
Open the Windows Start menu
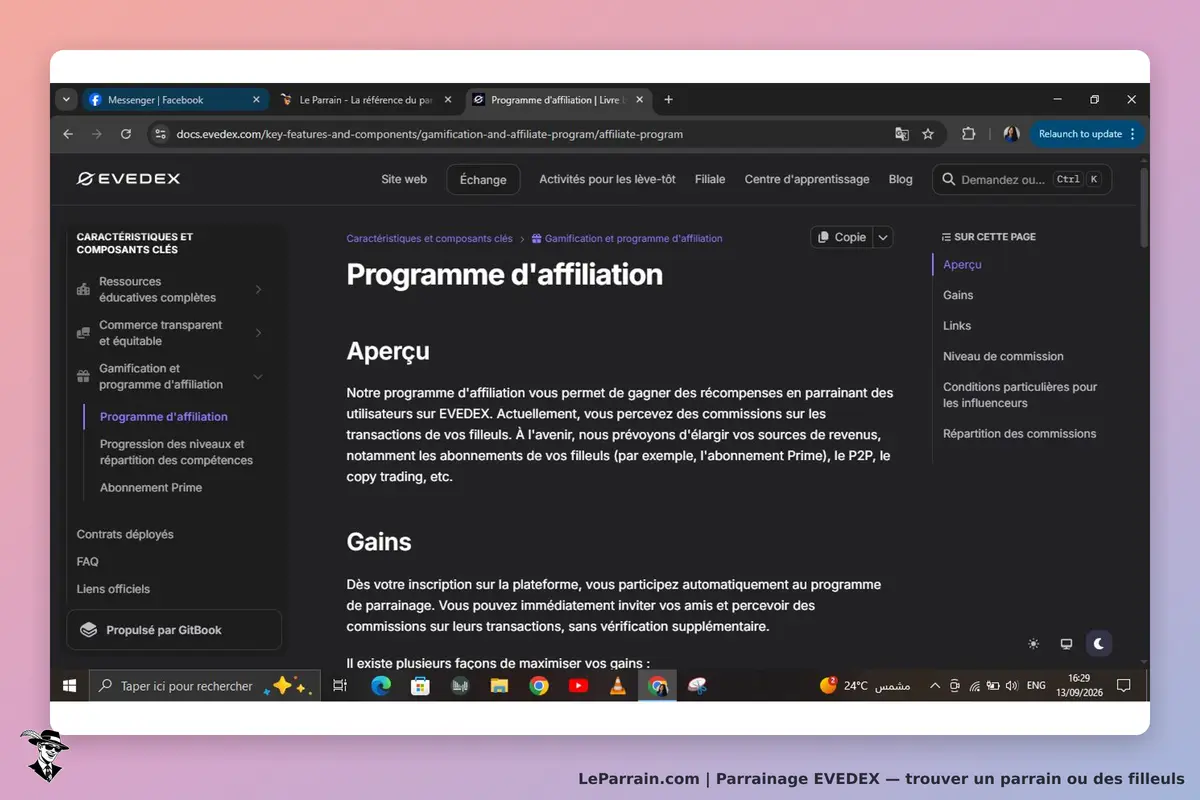point(70,686)
